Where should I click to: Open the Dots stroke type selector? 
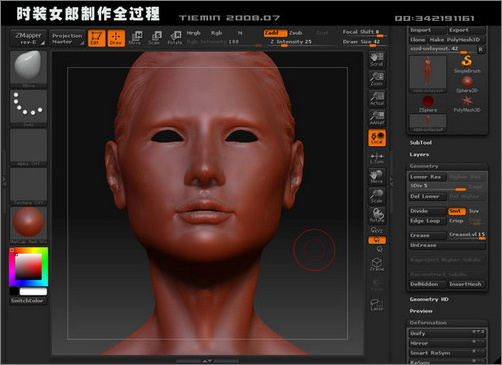28,108
